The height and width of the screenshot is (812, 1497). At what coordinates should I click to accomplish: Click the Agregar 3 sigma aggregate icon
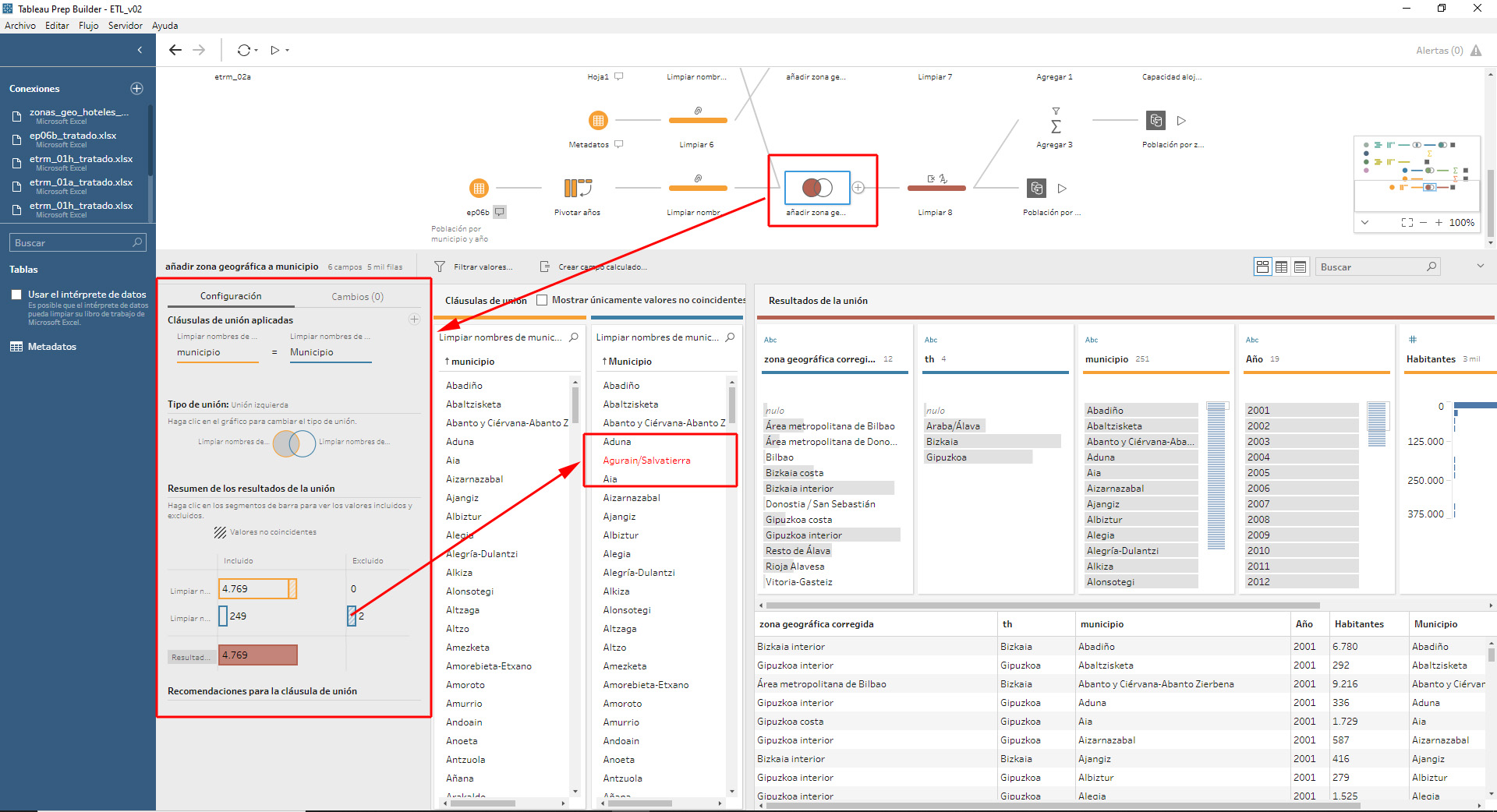point(1056,126)
